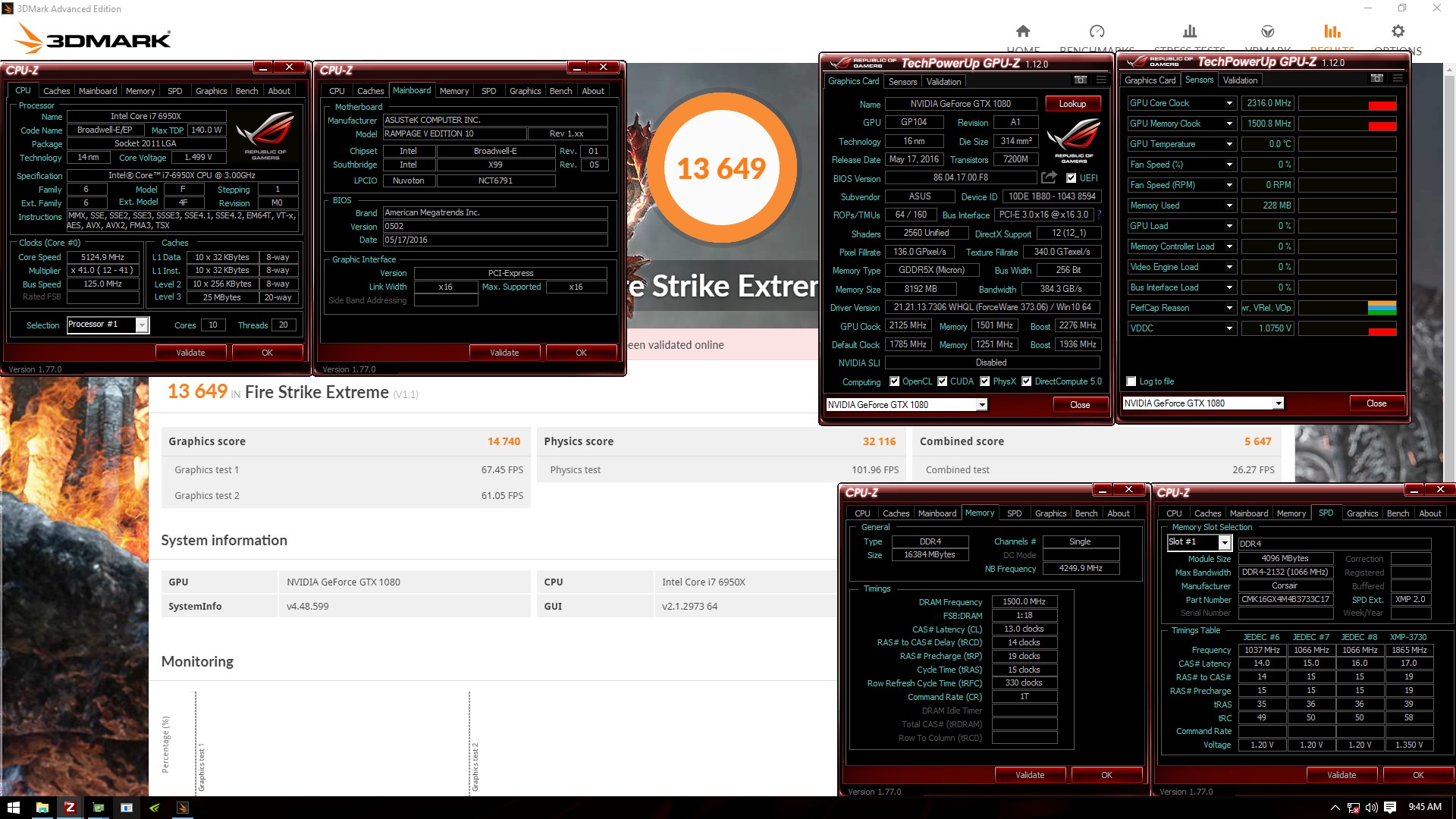Click OK in the CPU-Z Mainboard window
This screenshot has width=1456, height=819.
pos(581,353)
